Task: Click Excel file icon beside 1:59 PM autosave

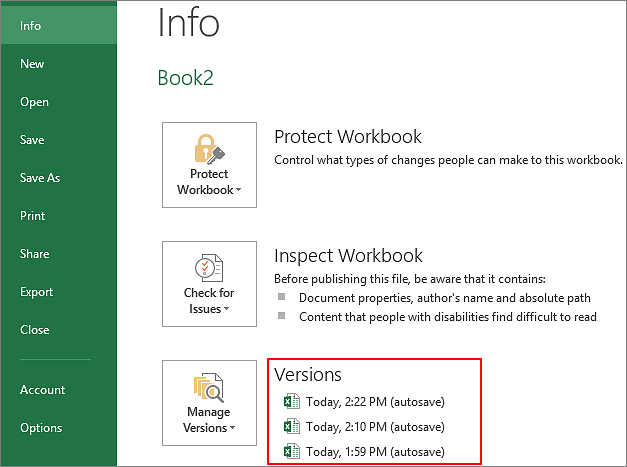Action: point(292,452)
